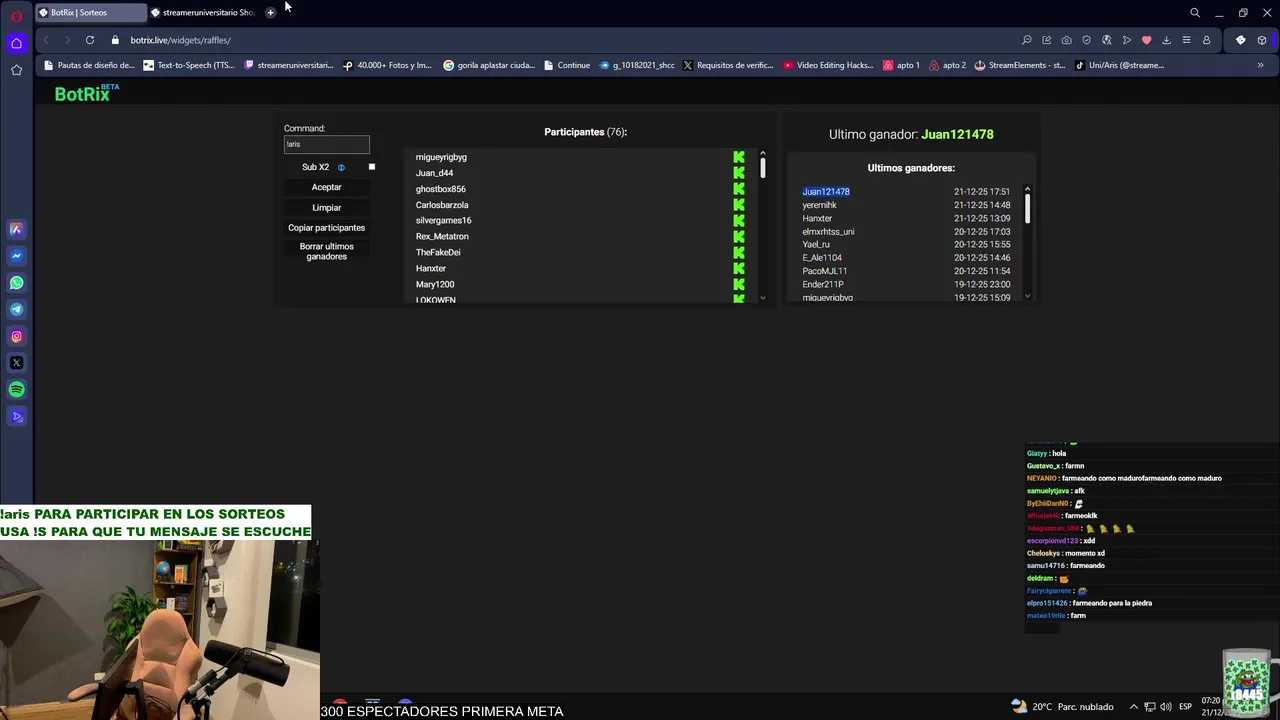This screenshot has height=720, width=1280.
Task: Click winner yeremihk in winners list
Action: (819, 205)
